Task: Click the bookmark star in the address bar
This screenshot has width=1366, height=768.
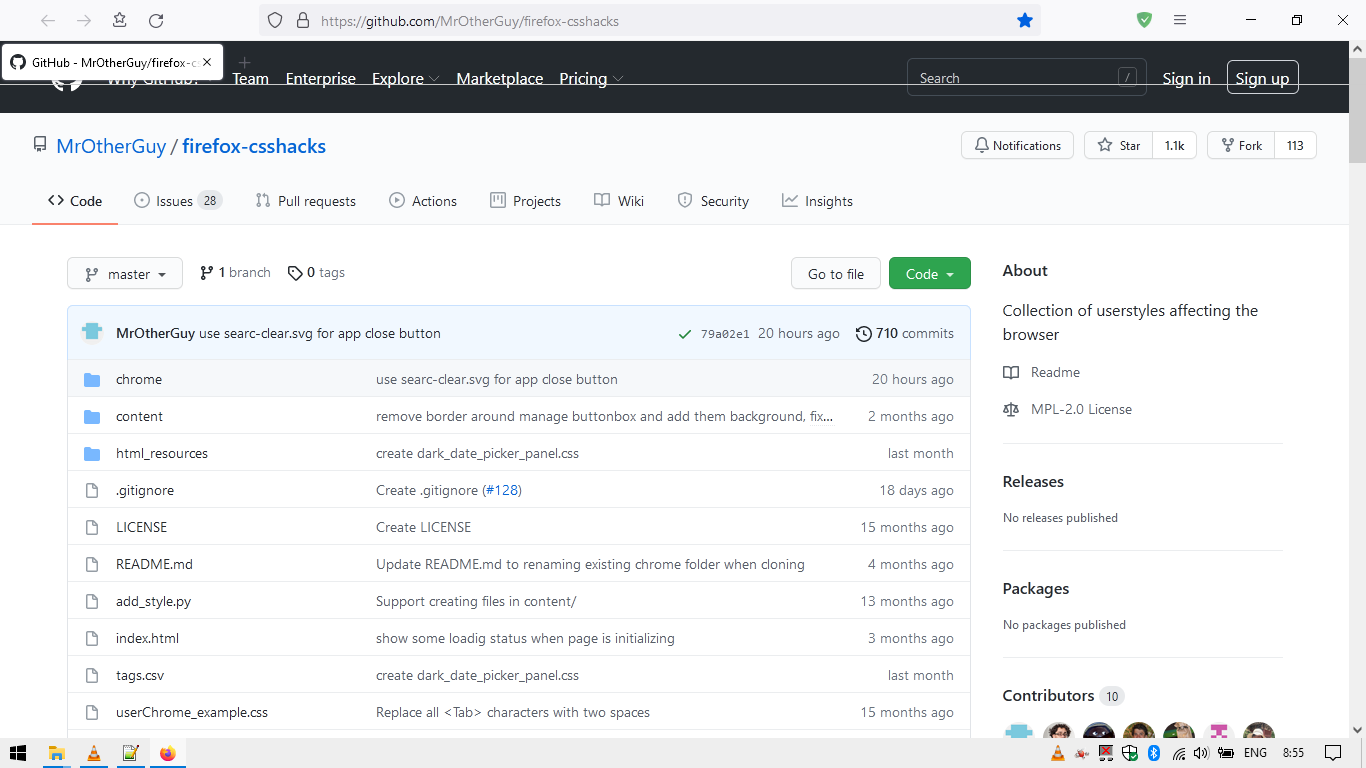Action: (x=1024, y=19)
